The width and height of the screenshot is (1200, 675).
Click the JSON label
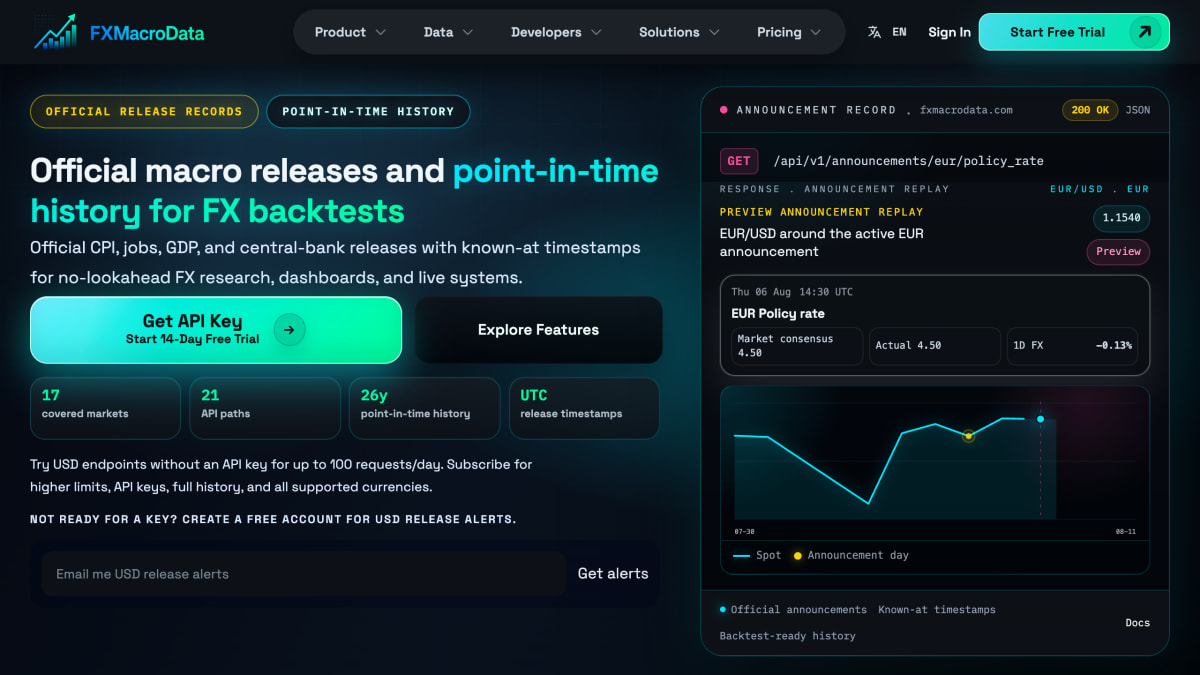[x=1138, y=110]
